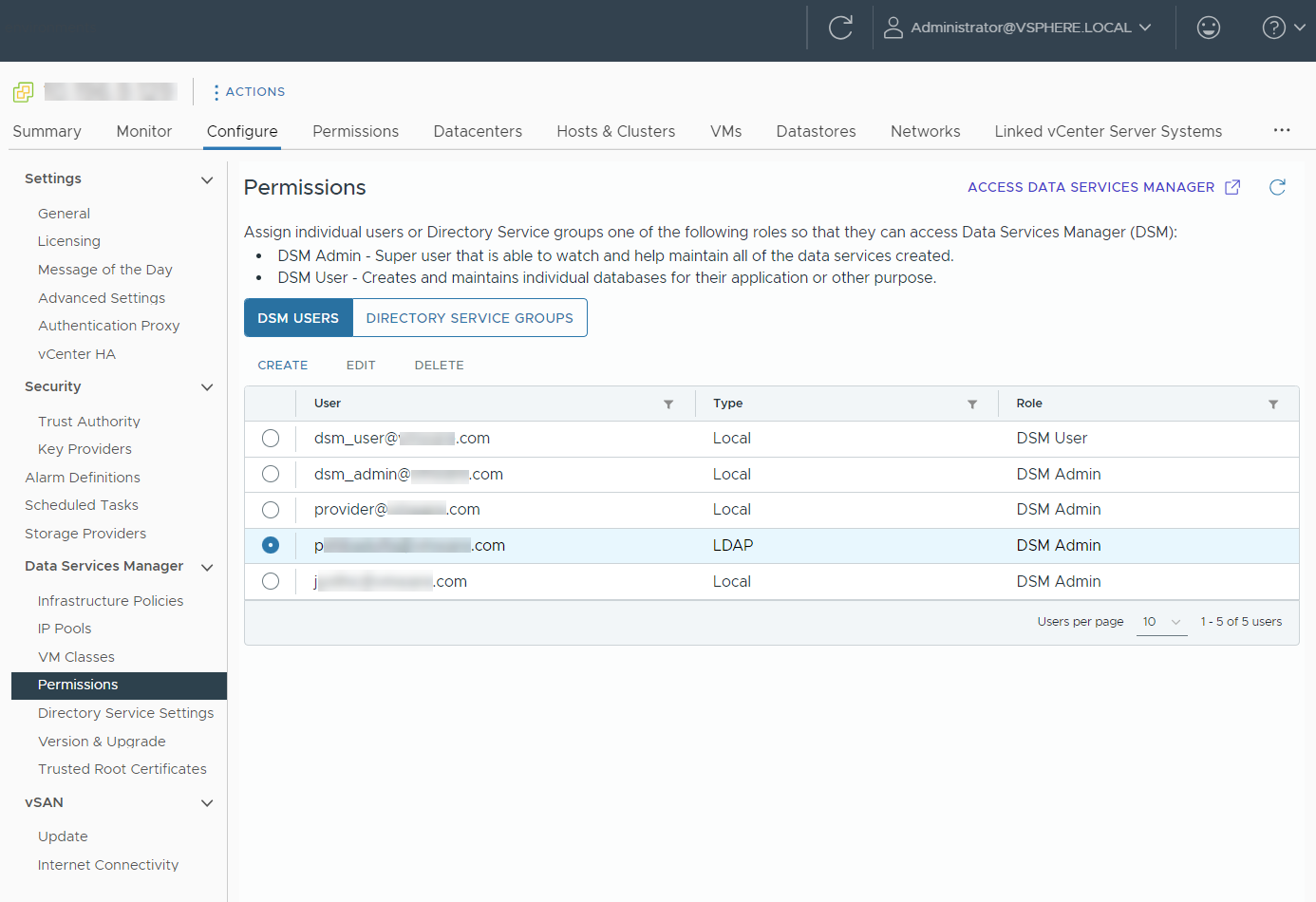Open the Hosts & Clusters tab

[x=616, y=131]
